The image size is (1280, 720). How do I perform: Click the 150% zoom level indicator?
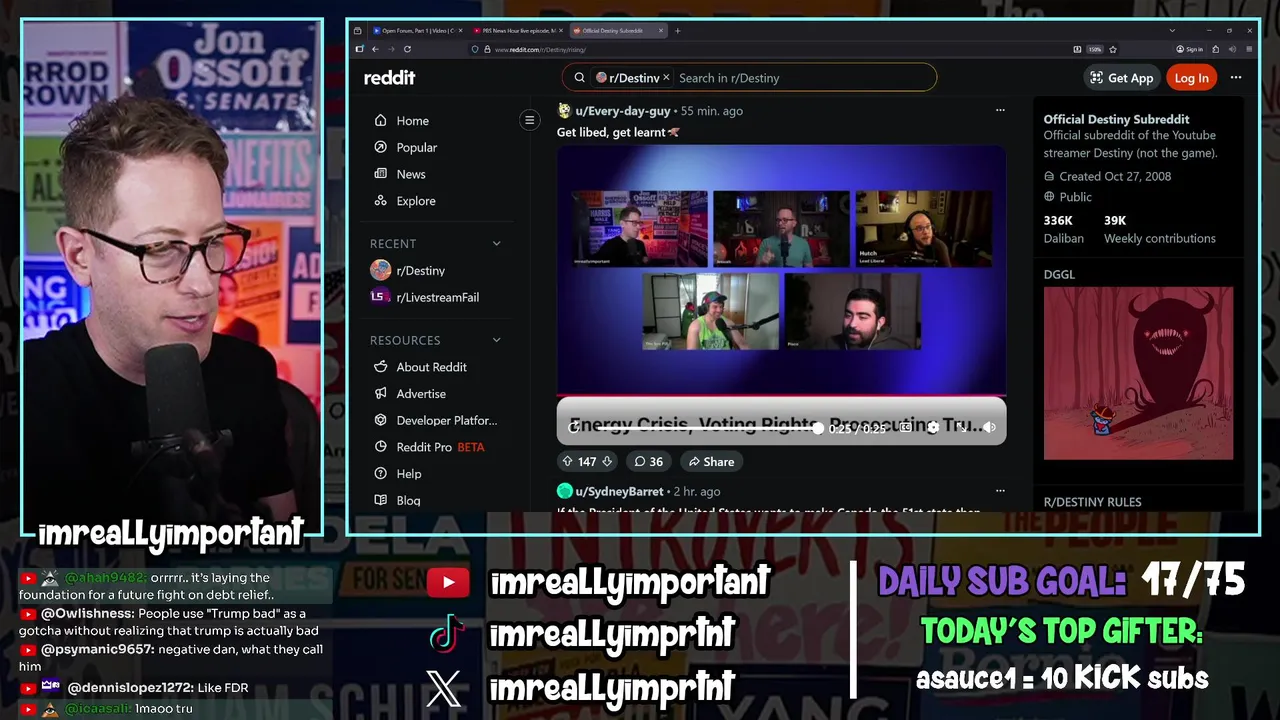click(x=1095, y=49)
